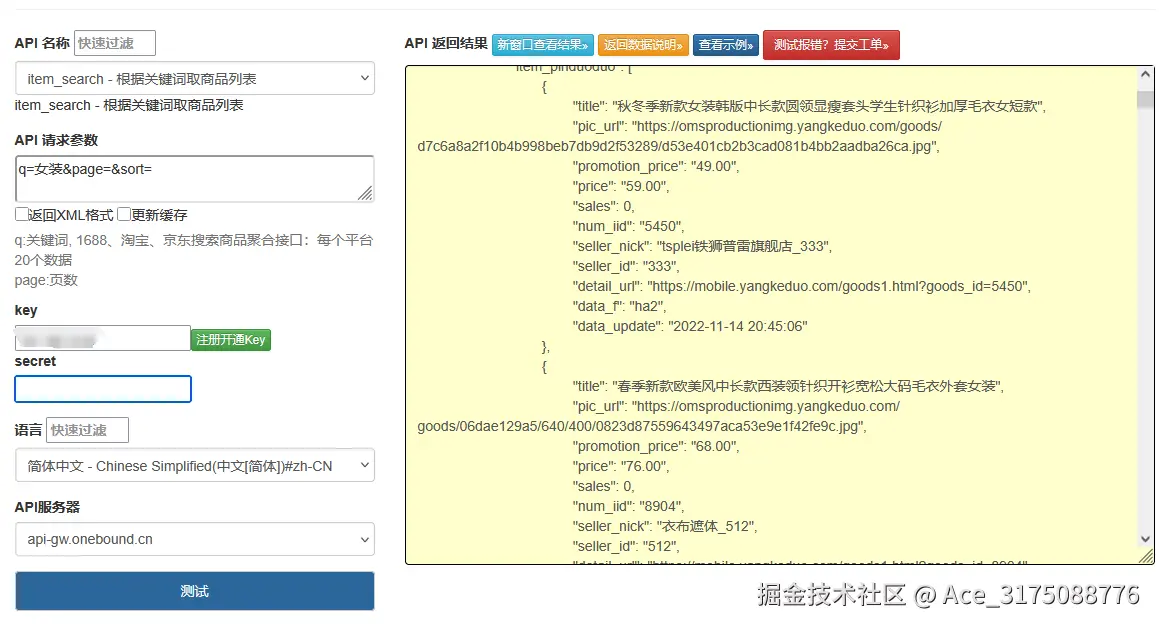Viewport: 1159px width, 628px height.
Task: Click the "promotion_price": "49.00" line
Action: click(x=656, y=166)
